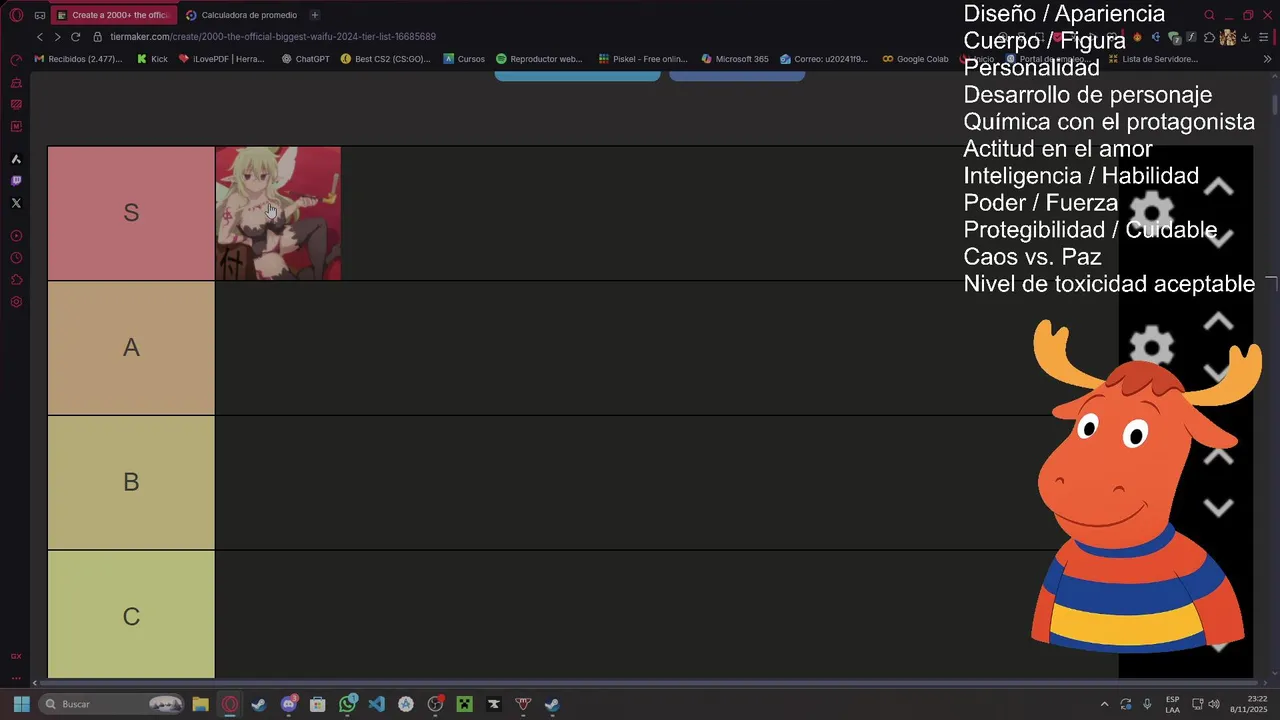Open Microsoft Store from the taskbar
Image resolution: width=1280 pixels, height=720 pixels.
tap(318, 704)
